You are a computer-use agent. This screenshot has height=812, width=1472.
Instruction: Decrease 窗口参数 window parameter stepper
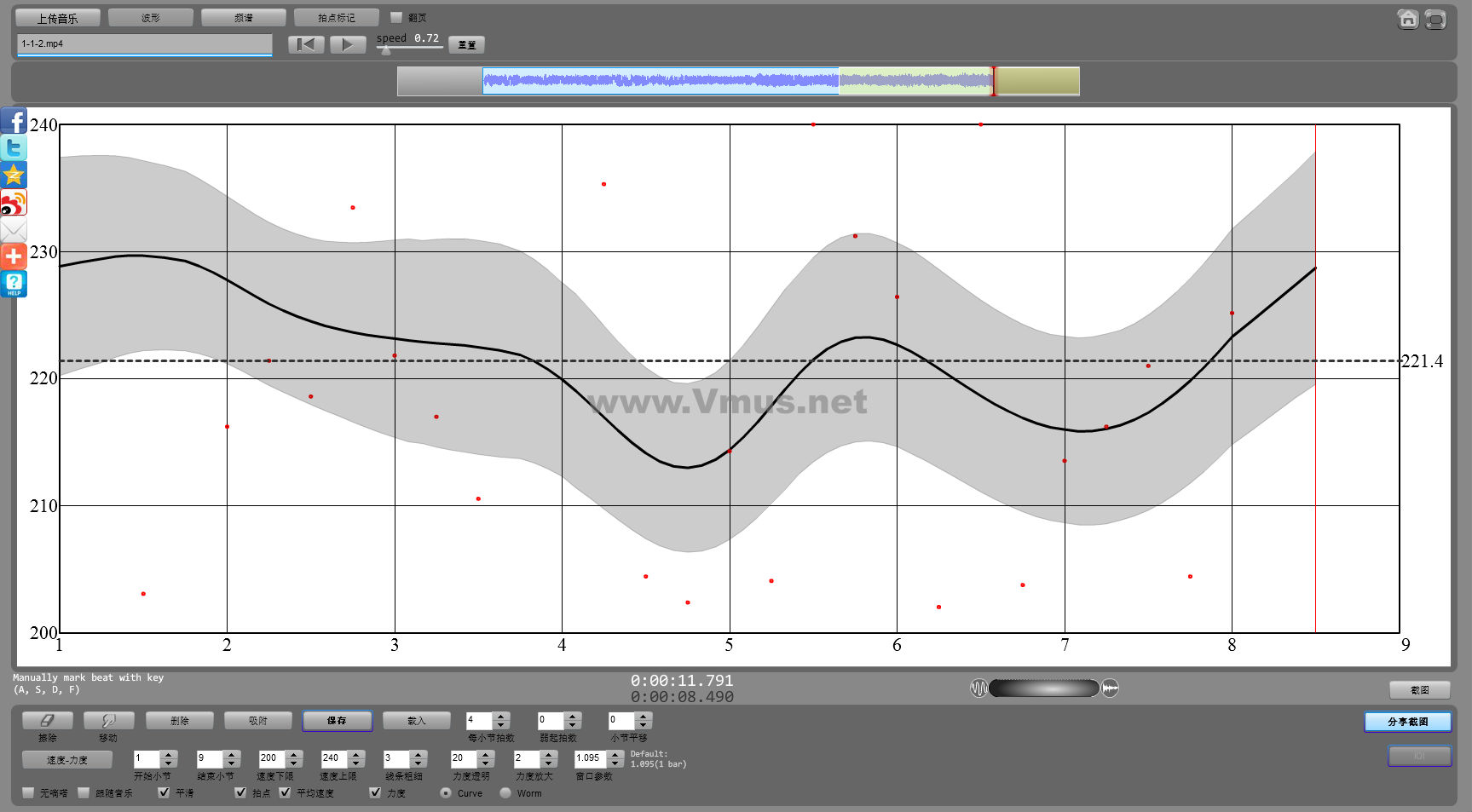pos(615,763)
